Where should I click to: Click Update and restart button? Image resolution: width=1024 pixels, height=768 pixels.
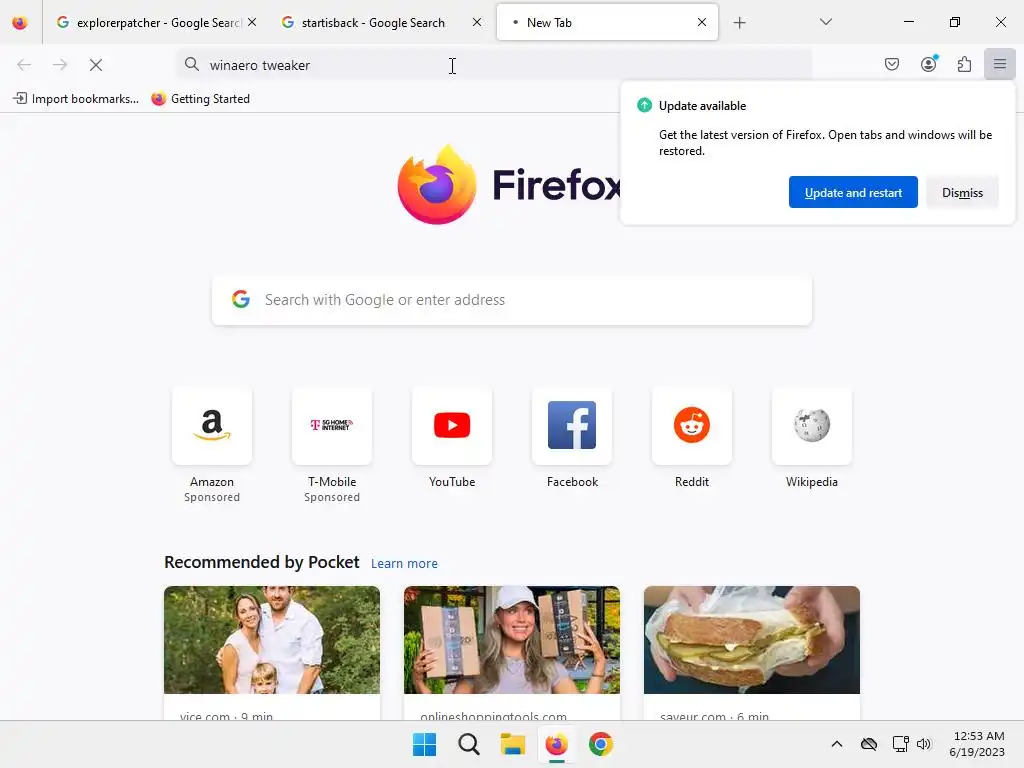(x=853, y=193)
